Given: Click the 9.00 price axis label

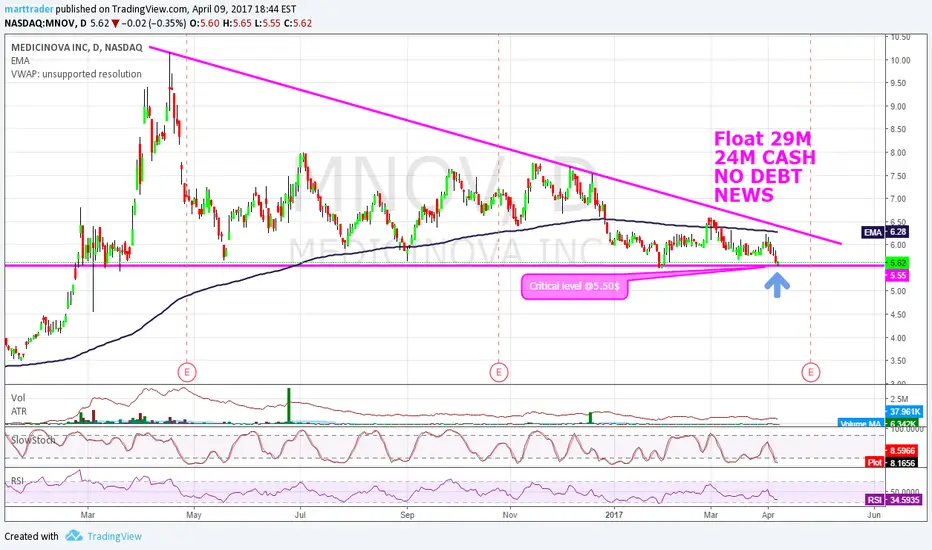Looking at the screenshot, I should (898, 106).
